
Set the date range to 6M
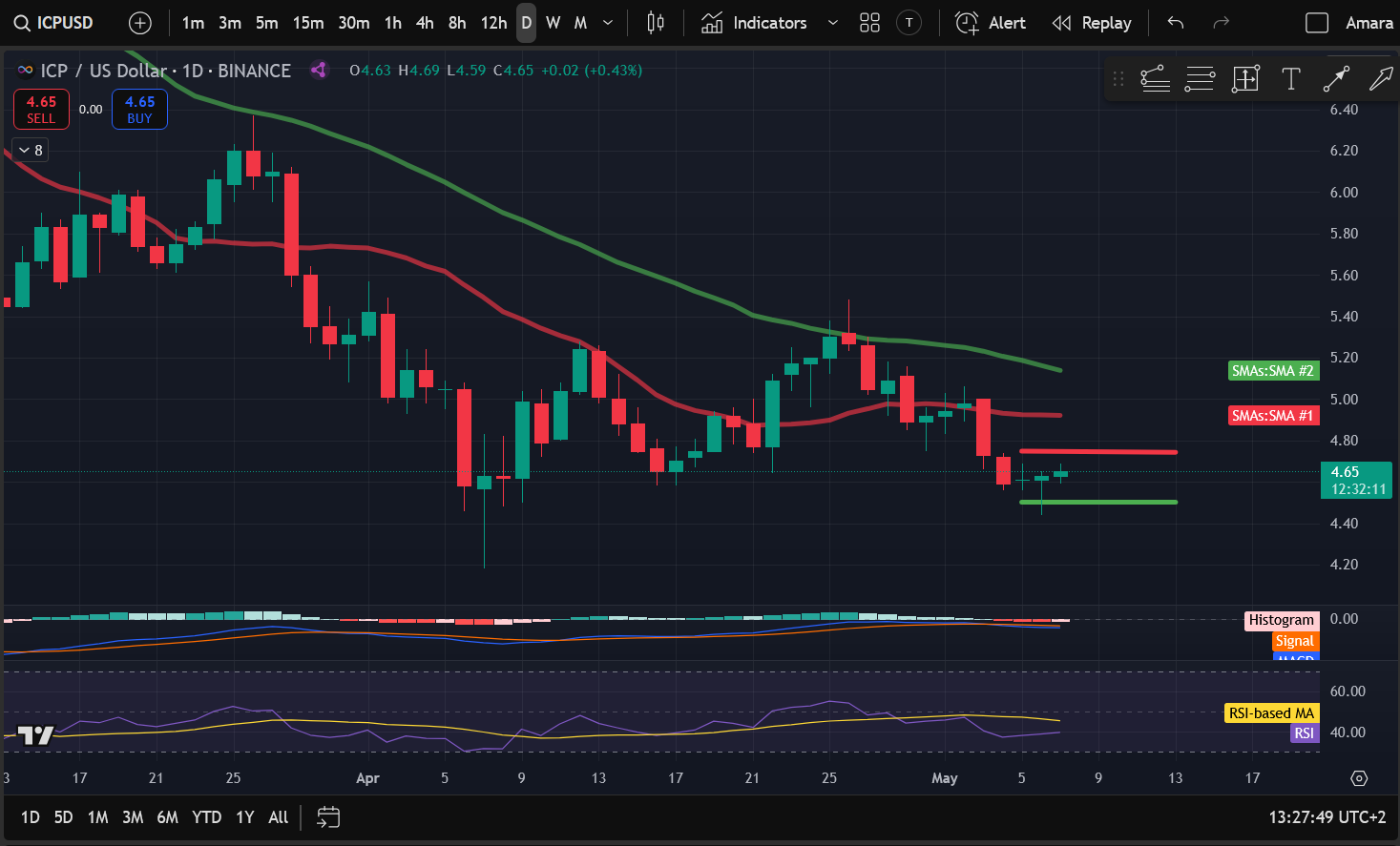[x=168, y=817]
